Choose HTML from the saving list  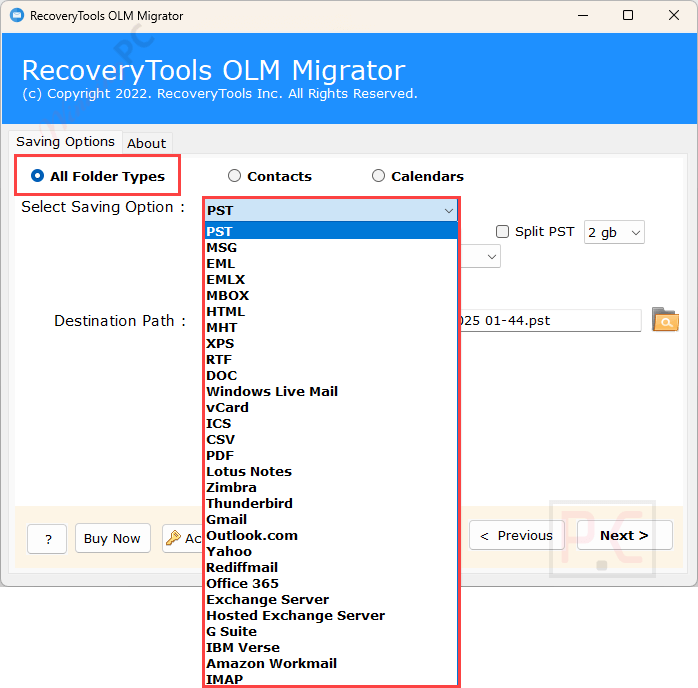coord(331,312)
